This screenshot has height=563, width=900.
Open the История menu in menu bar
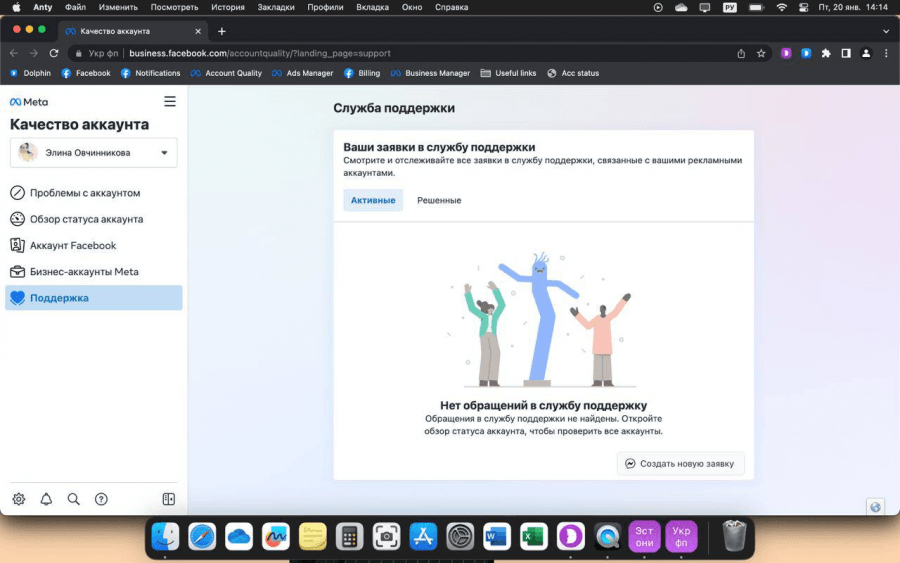(x=228, y=7)
